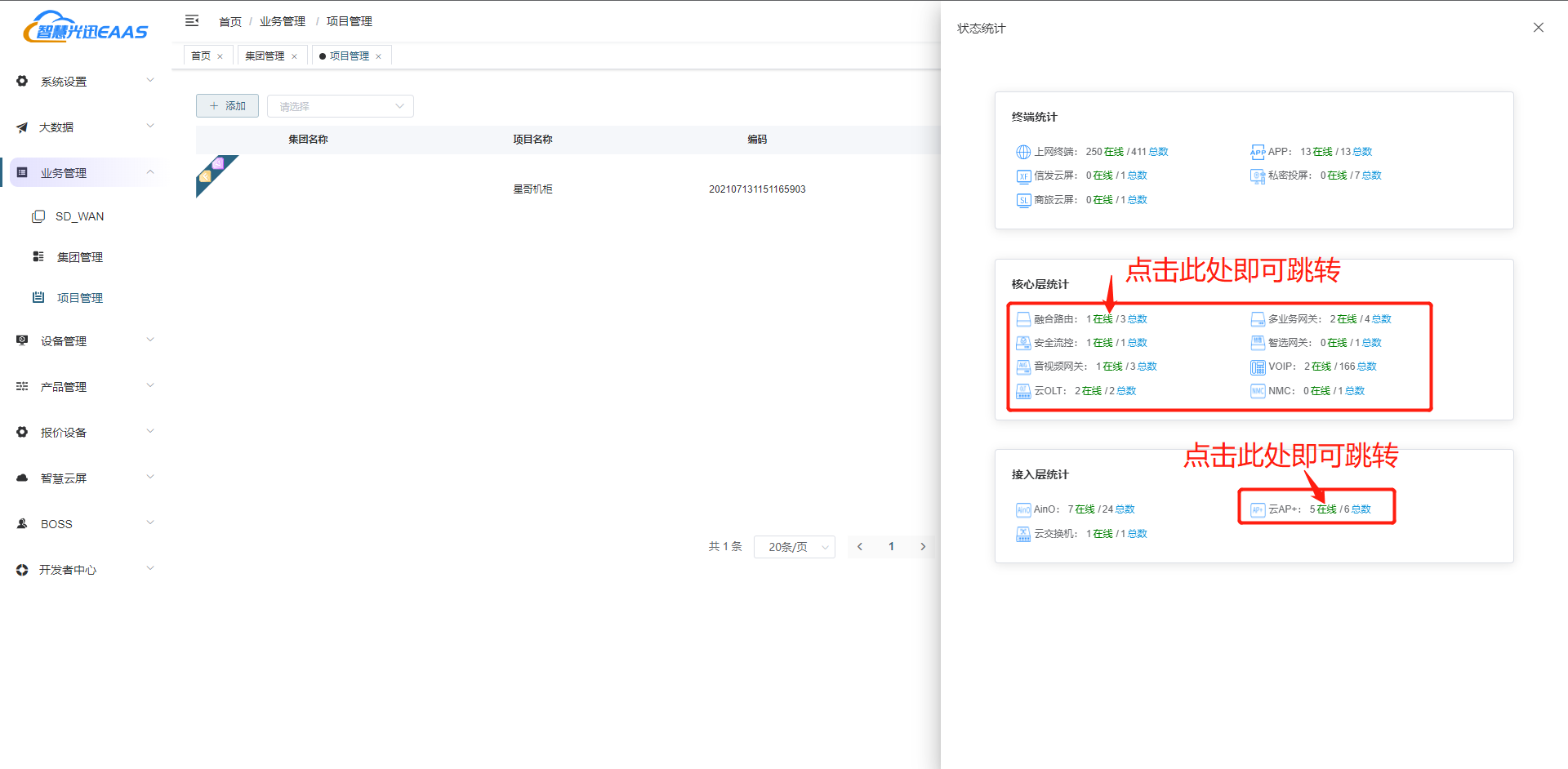1568x769 pixels.
Task: Click 云AP+ online count link
Action: [1323, 509]
